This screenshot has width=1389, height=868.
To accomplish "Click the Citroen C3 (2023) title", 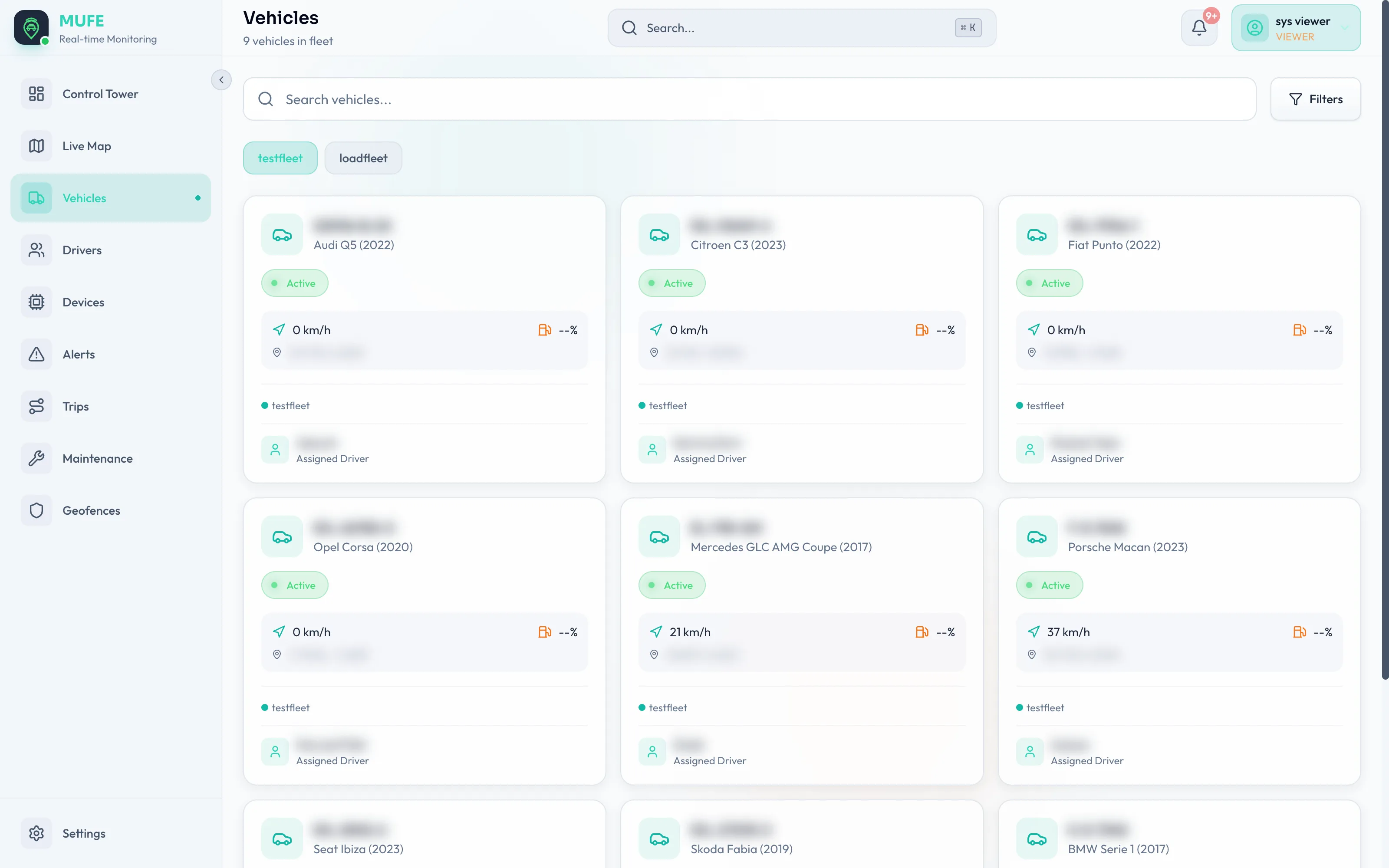I will (738, 245).
